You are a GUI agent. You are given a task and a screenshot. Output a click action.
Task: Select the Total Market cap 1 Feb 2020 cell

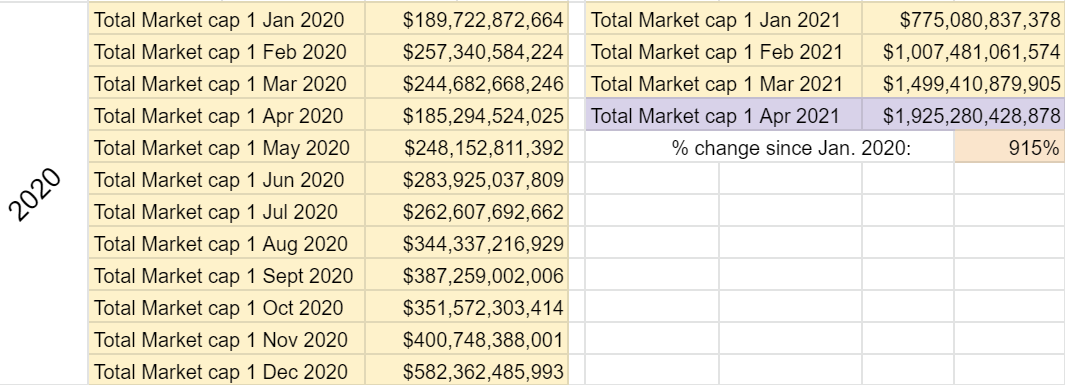tap(227, 52)
